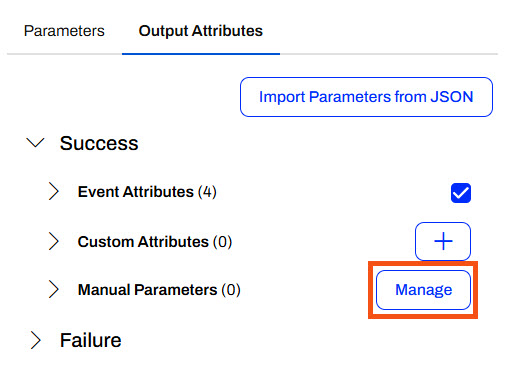
Task: Click the (0) count beside Manual Parameters
Action: 231,290
